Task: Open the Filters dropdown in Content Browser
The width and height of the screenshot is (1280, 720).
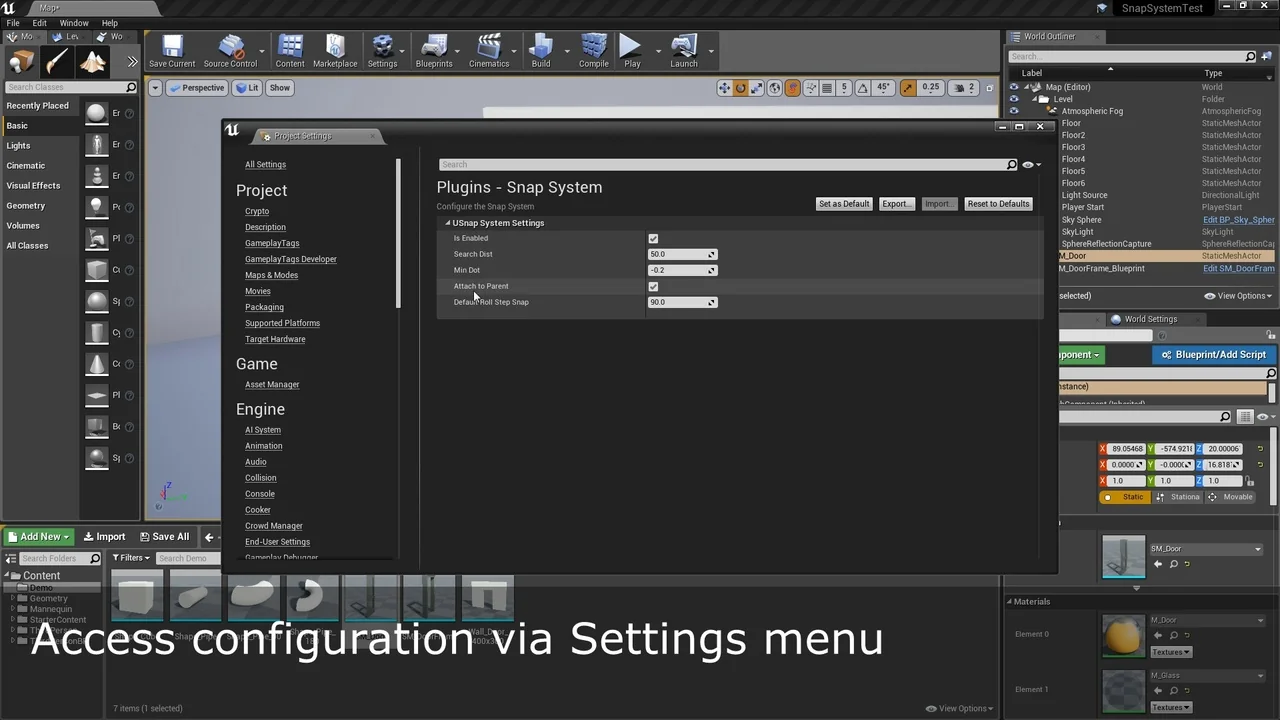Action: (x=131, y=558)
